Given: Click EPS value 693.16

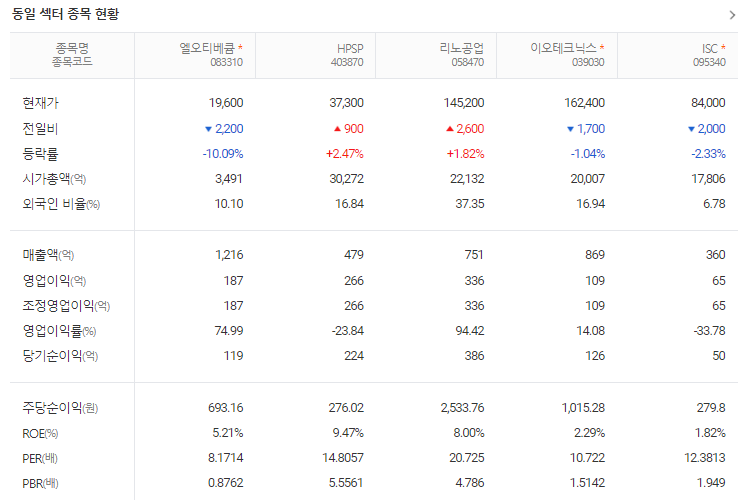Looking at the screenshot, I should tap(226, 408).
